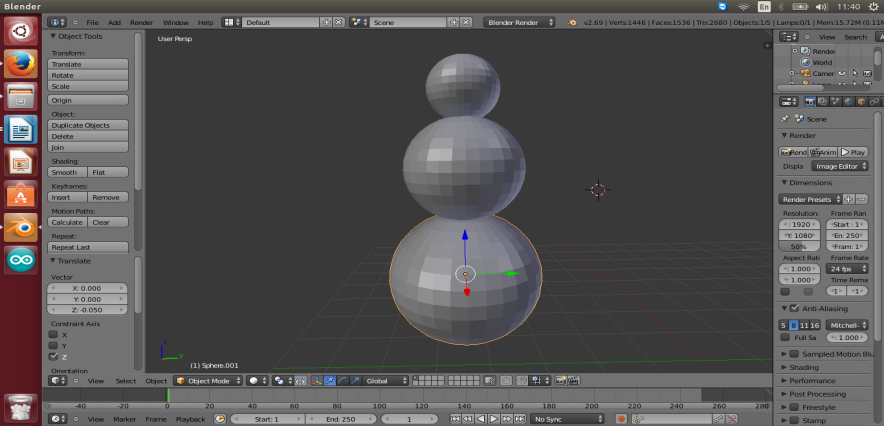
Task: Open the Help menu
Action: [206, 23]
